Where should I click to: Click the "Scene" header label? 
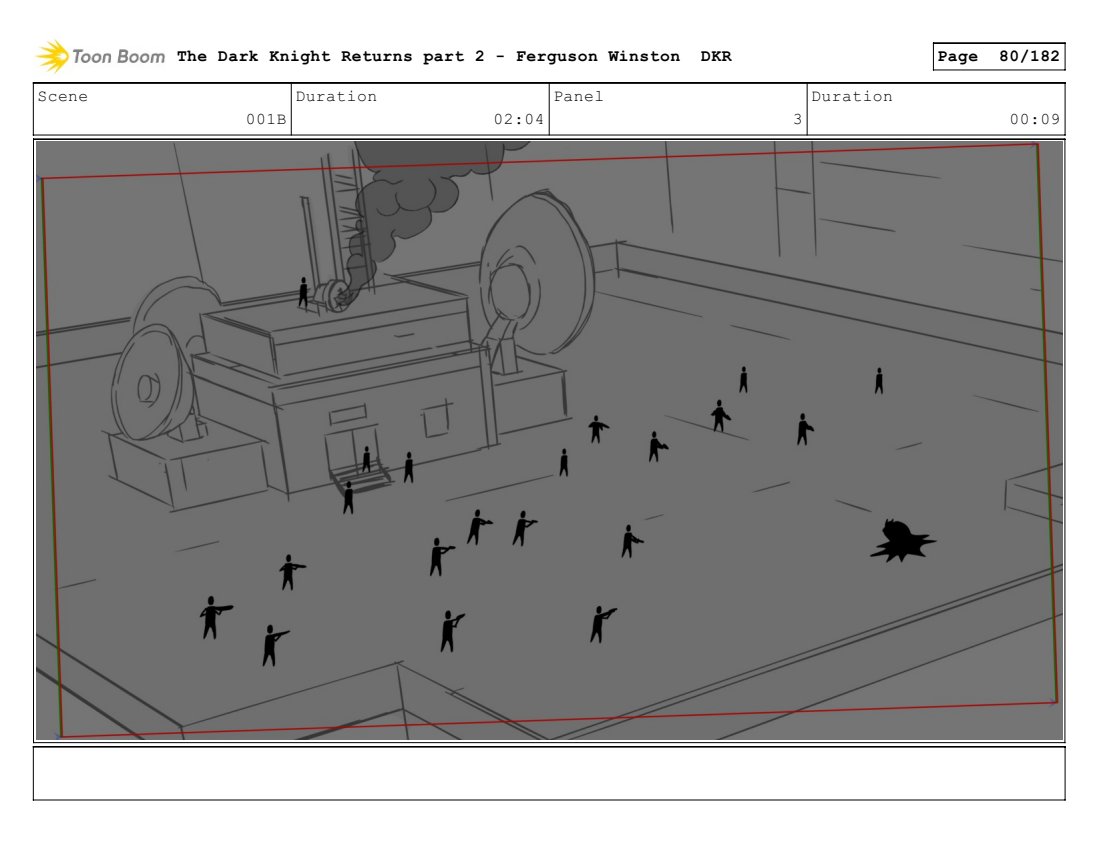click(62, 97)
